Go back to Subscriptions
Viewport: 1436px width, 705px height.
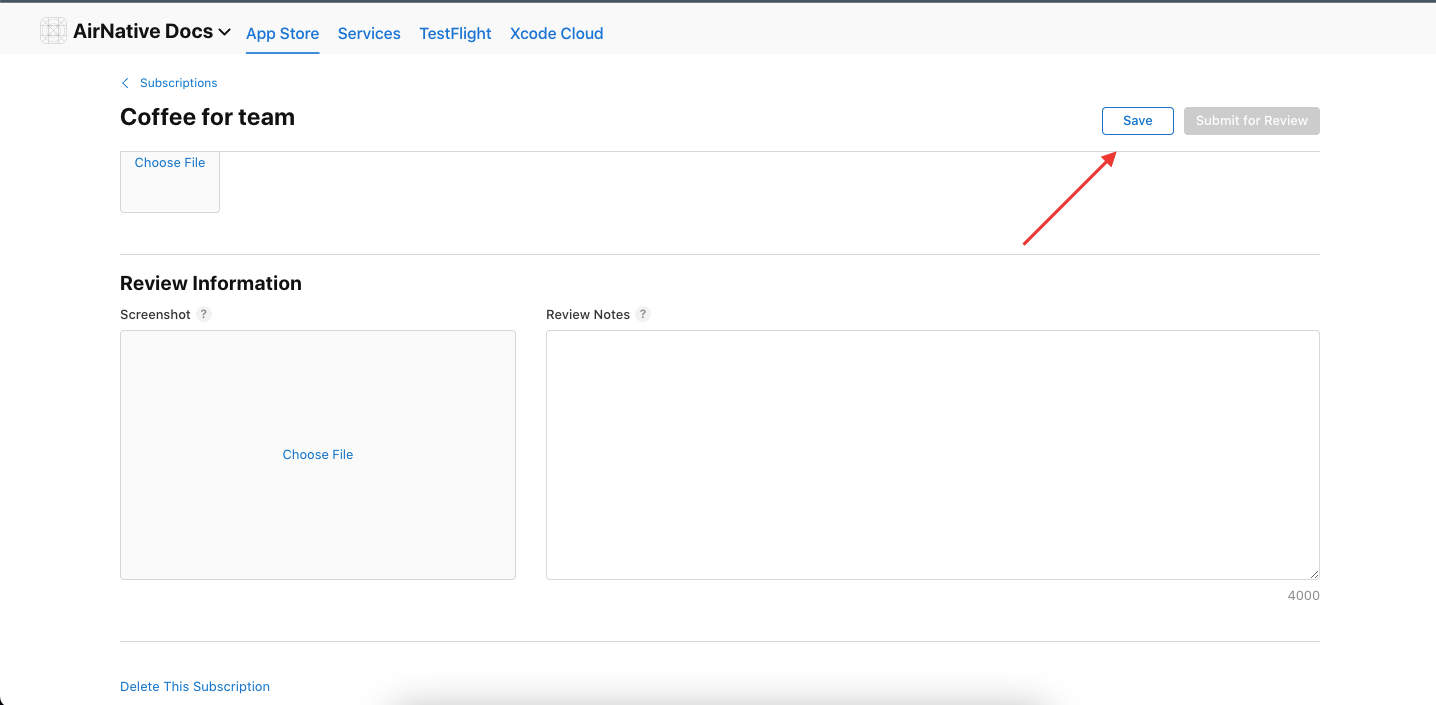tap(178, 83)
